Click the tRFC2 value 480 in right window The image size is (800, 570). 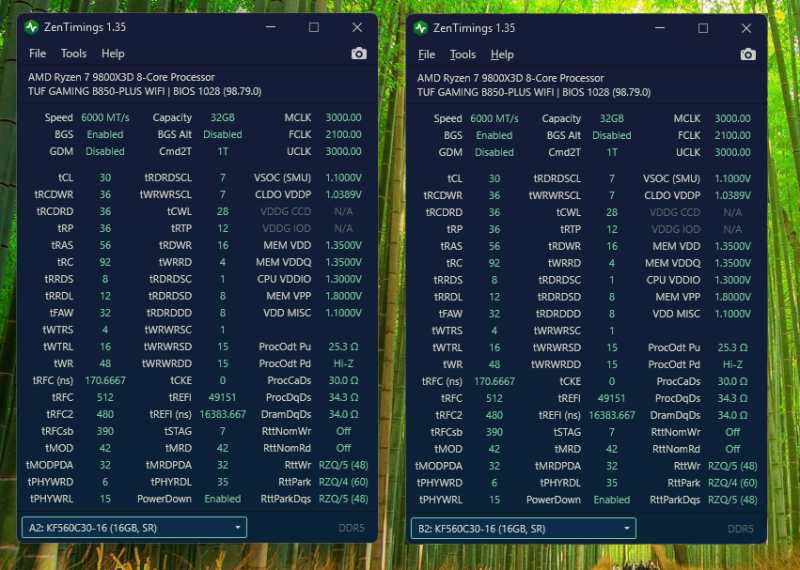tap(494, 415)
